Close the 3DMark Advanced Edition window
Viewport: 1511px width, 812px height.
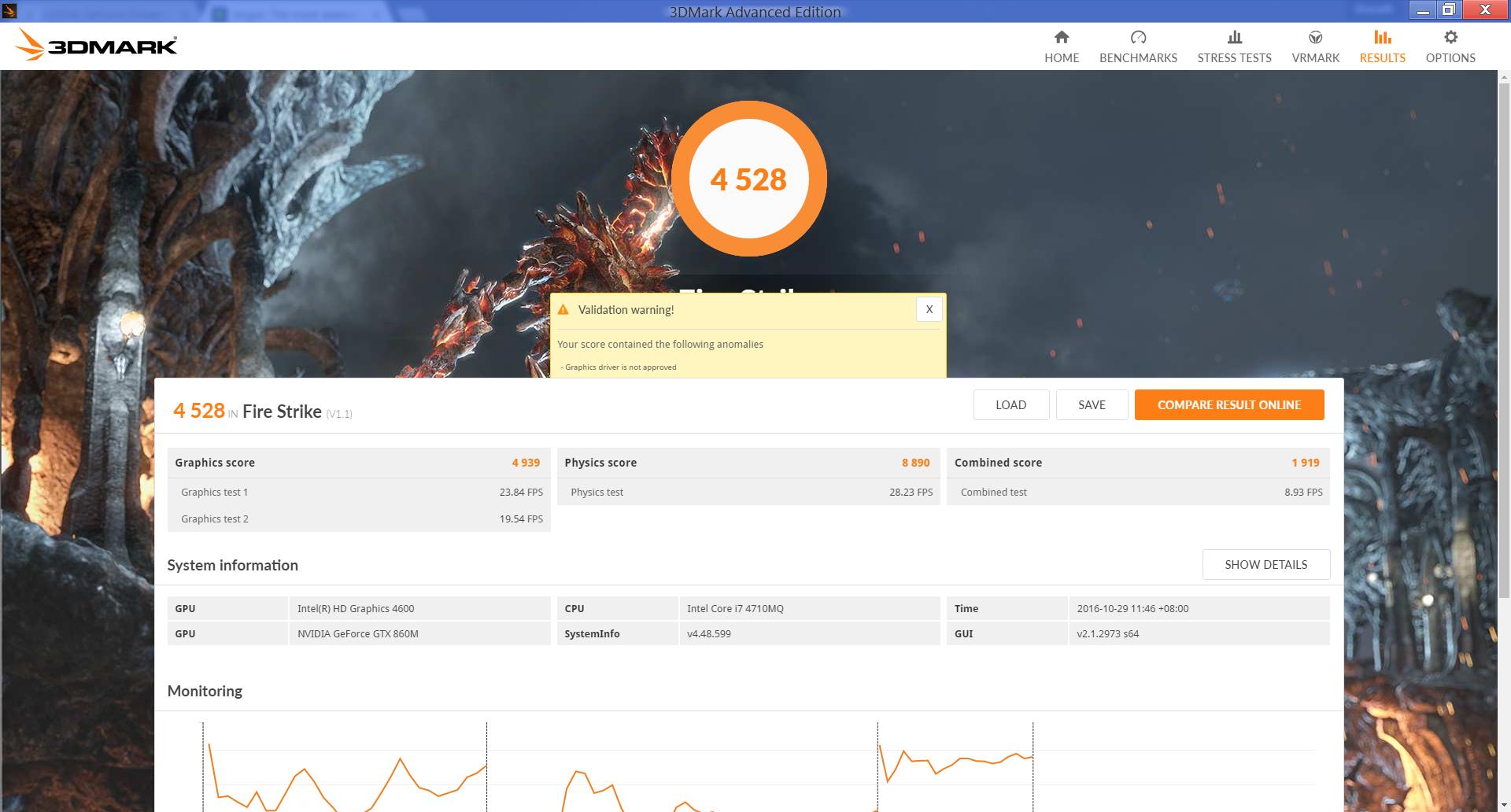point(1485,10)
